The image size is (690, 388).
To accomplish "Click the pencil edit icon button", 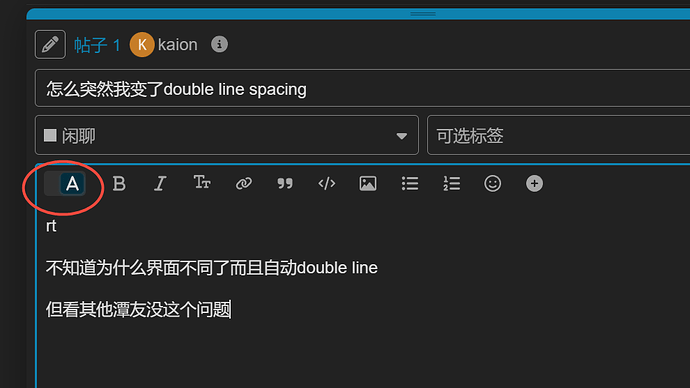I will [50, 44].
